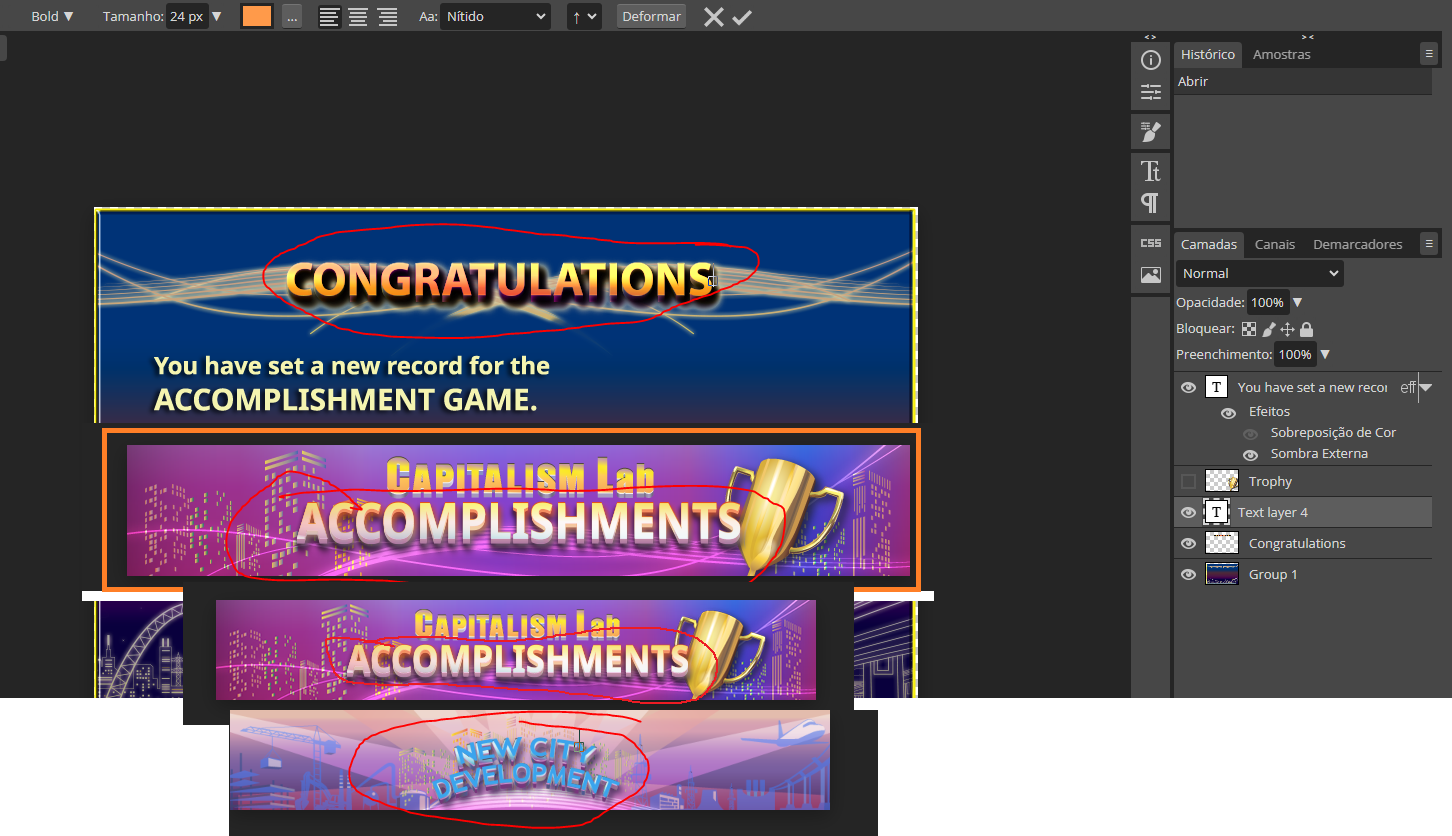Open the Adjustments sliders panel icon

click(1151, 93)
